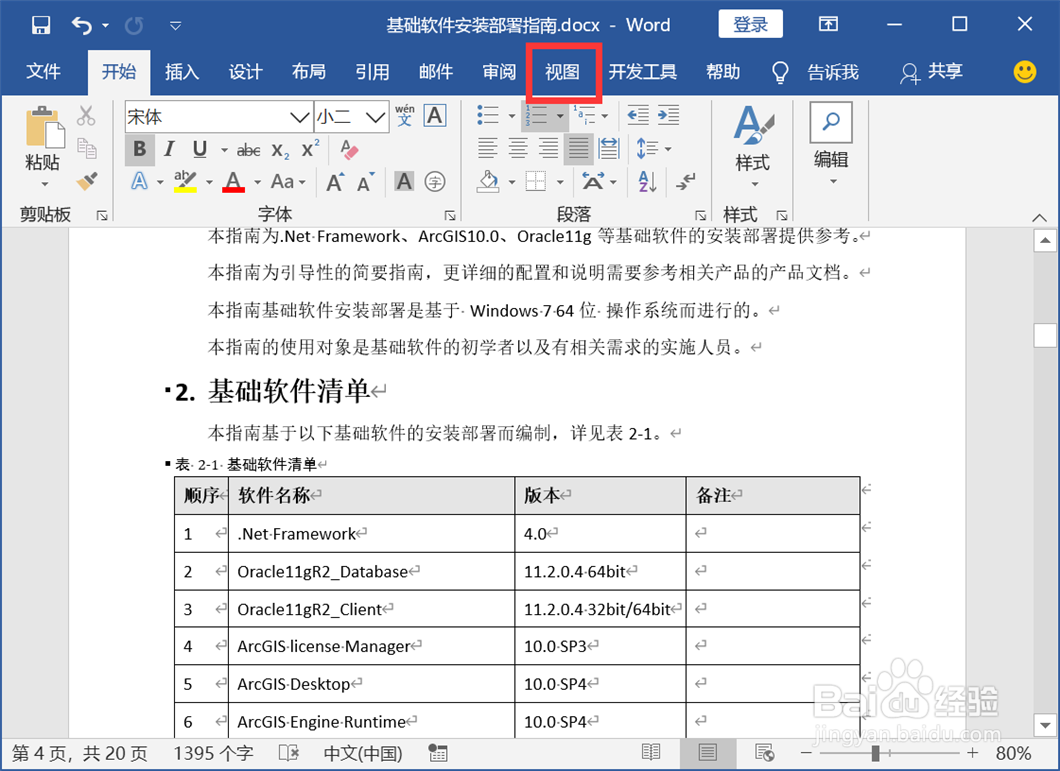Click the Cut scissors icon

[x=86, y=116]
